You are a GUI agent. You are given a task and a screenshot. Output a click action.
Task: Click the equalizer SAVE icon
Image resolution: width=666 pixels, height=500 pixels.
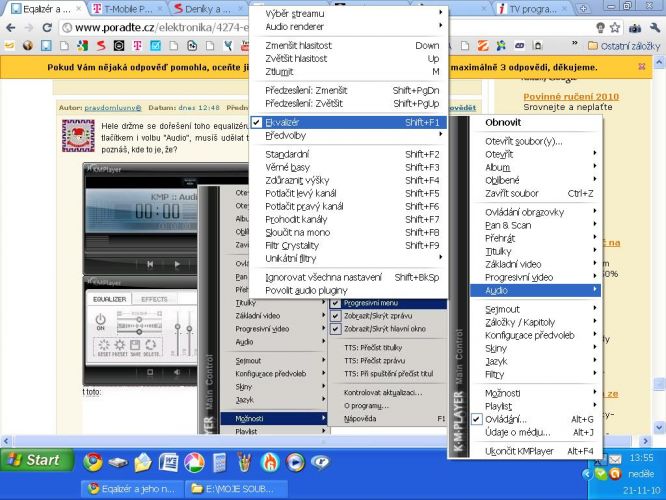(135, 347)
